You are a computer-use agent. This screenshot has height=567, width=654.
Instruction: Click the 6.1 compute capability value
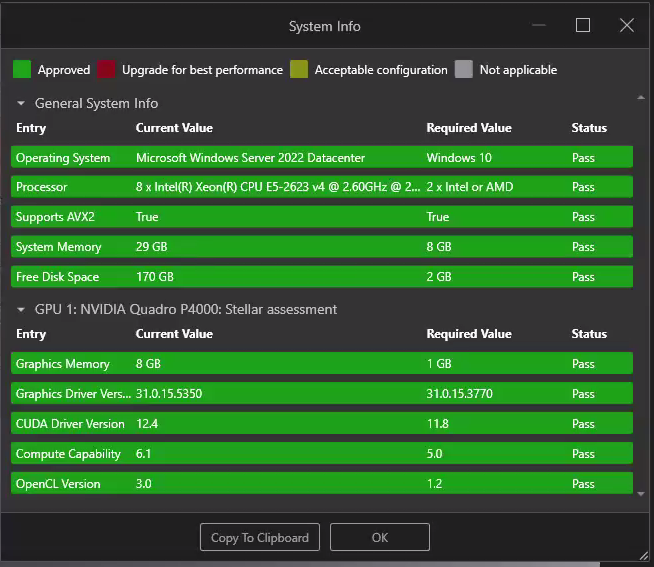143,454
